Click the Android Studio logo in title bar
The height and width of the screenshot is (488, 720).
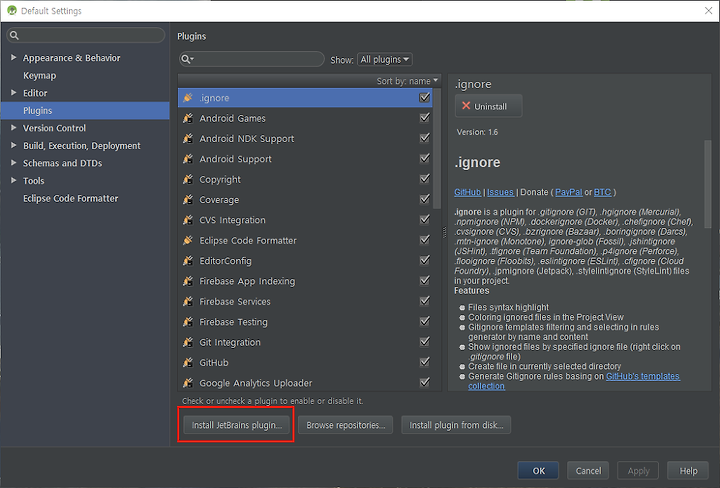click(x=11, y=10)
